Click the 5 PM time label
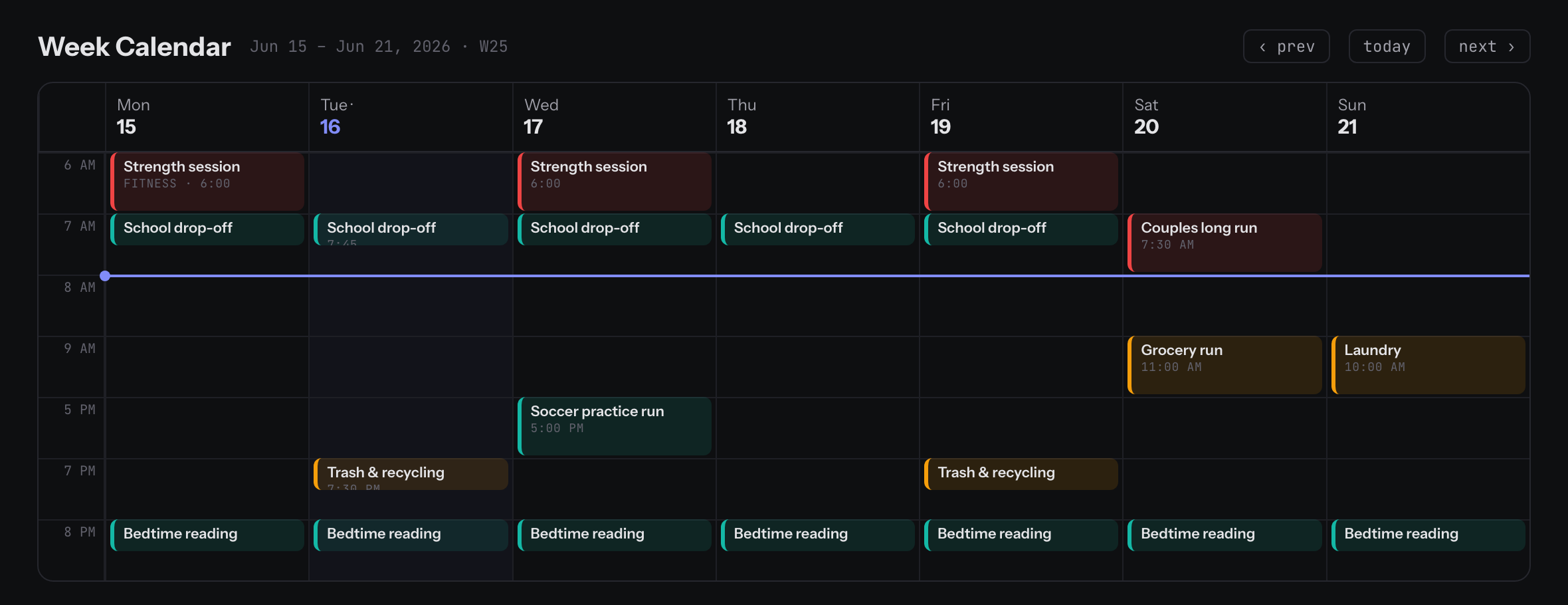The width and height of the screenshot is (1568, 605). (80, 410)
